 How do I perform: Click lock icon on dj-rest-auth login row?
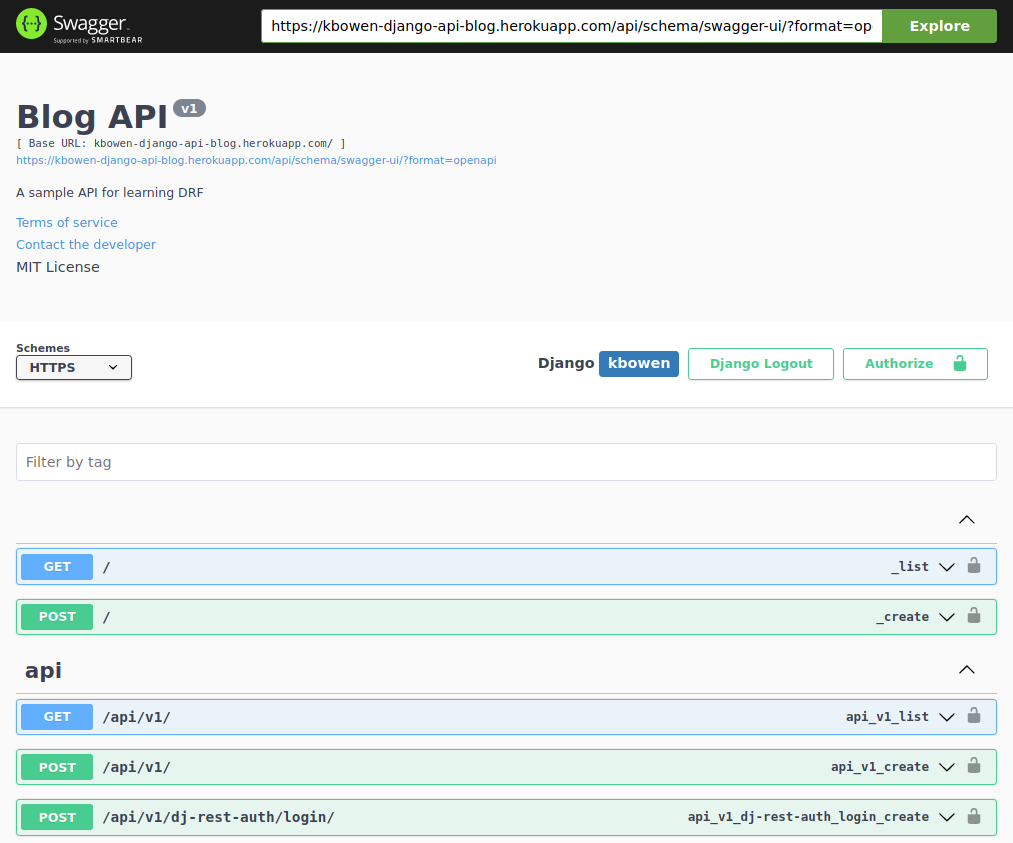(974, 817)
